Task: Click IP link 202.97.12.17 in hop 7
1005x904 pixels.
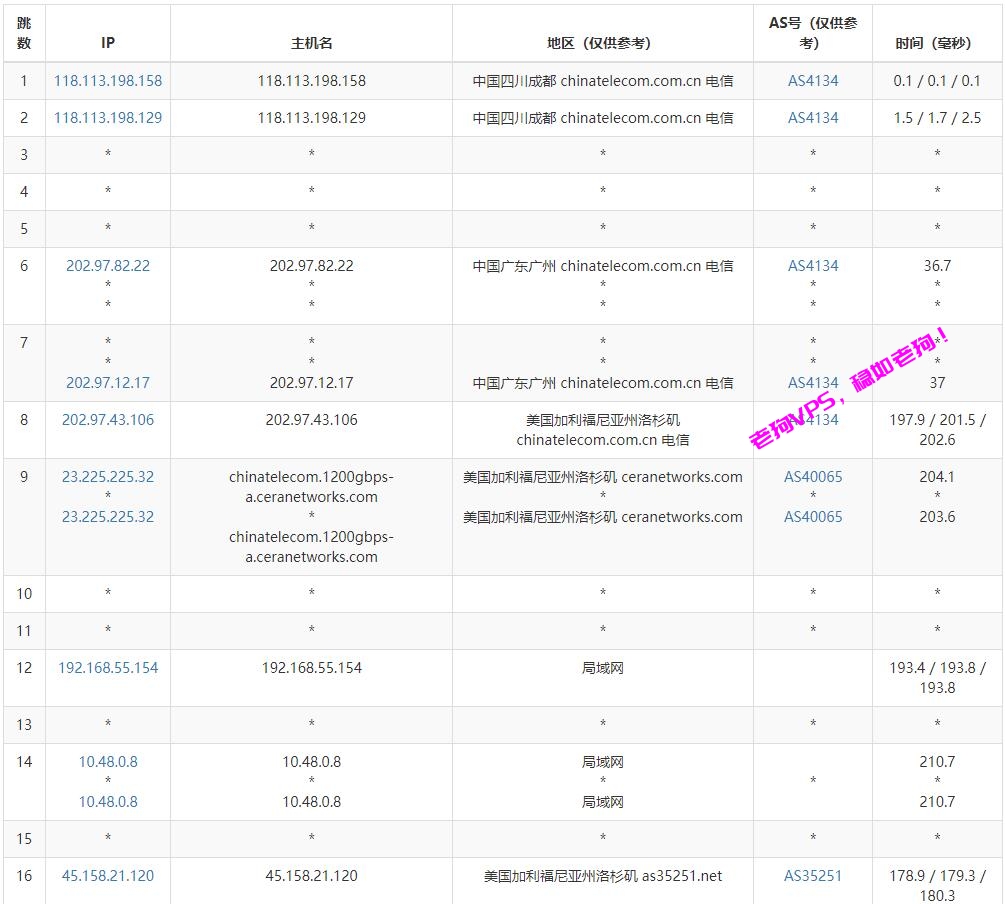Action: (x=108, y=383)
